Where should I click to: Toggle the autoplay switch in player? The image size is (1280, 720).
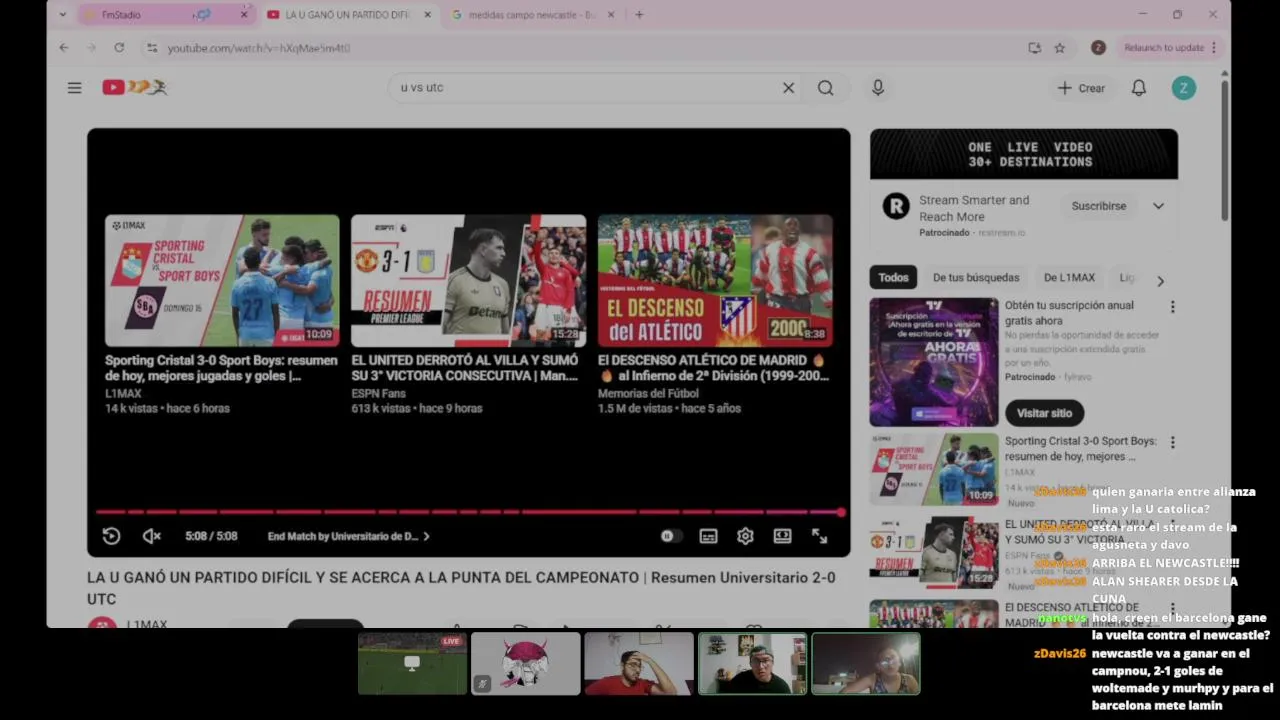point(670,536)
